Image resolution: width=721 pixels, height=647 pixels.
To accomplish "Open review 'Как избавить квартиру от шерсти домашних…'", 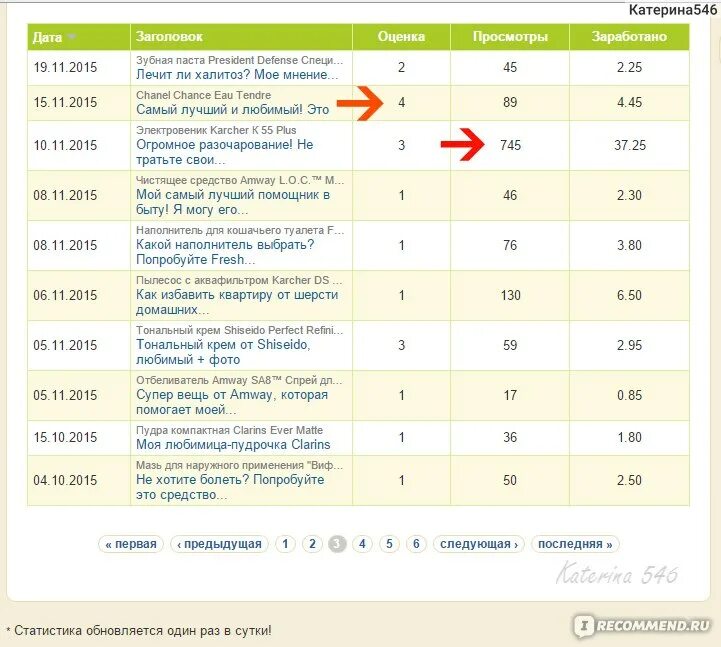I will tap(237, 302).
